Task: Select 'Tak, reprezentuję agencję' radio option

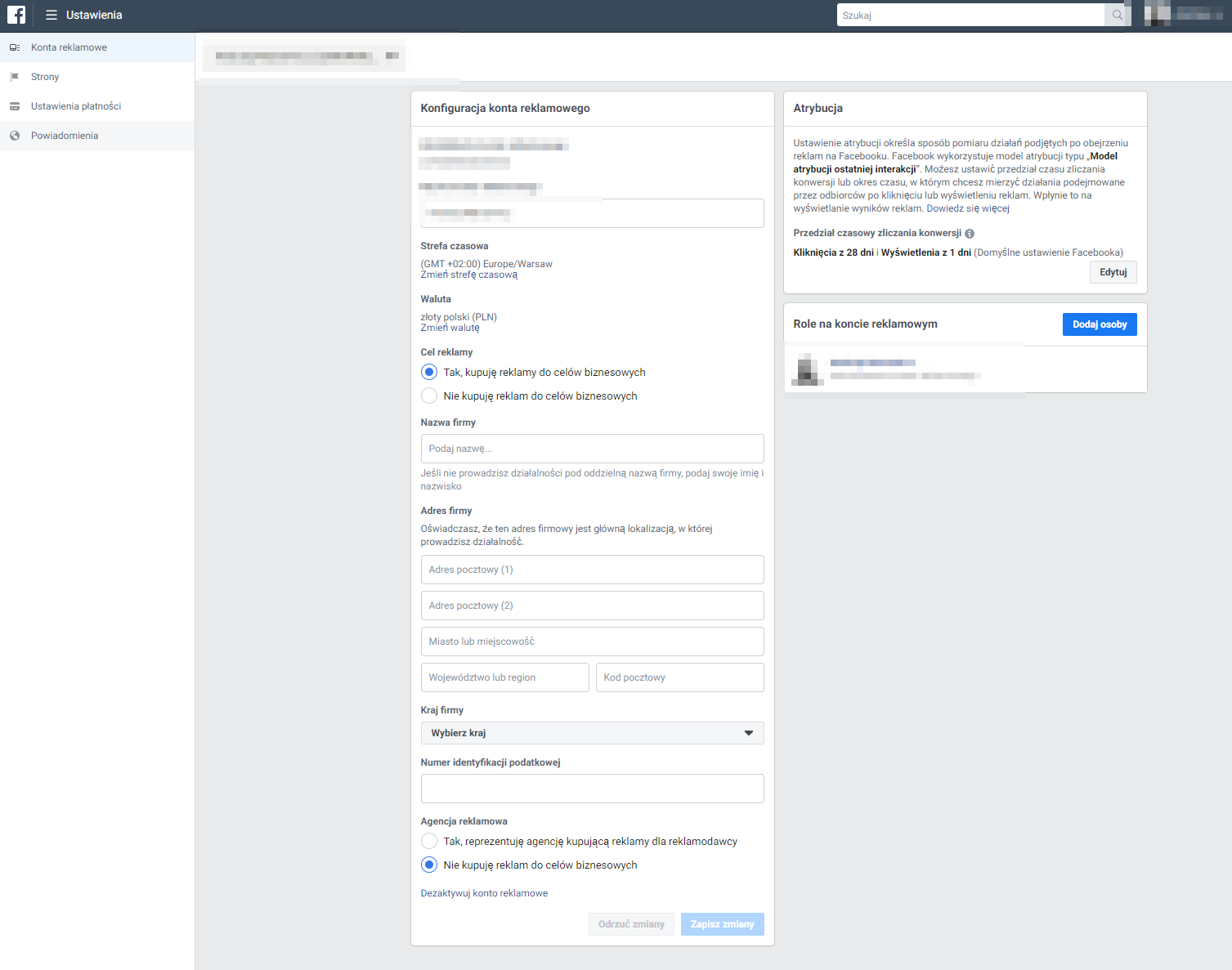Action: pos(429,841)
